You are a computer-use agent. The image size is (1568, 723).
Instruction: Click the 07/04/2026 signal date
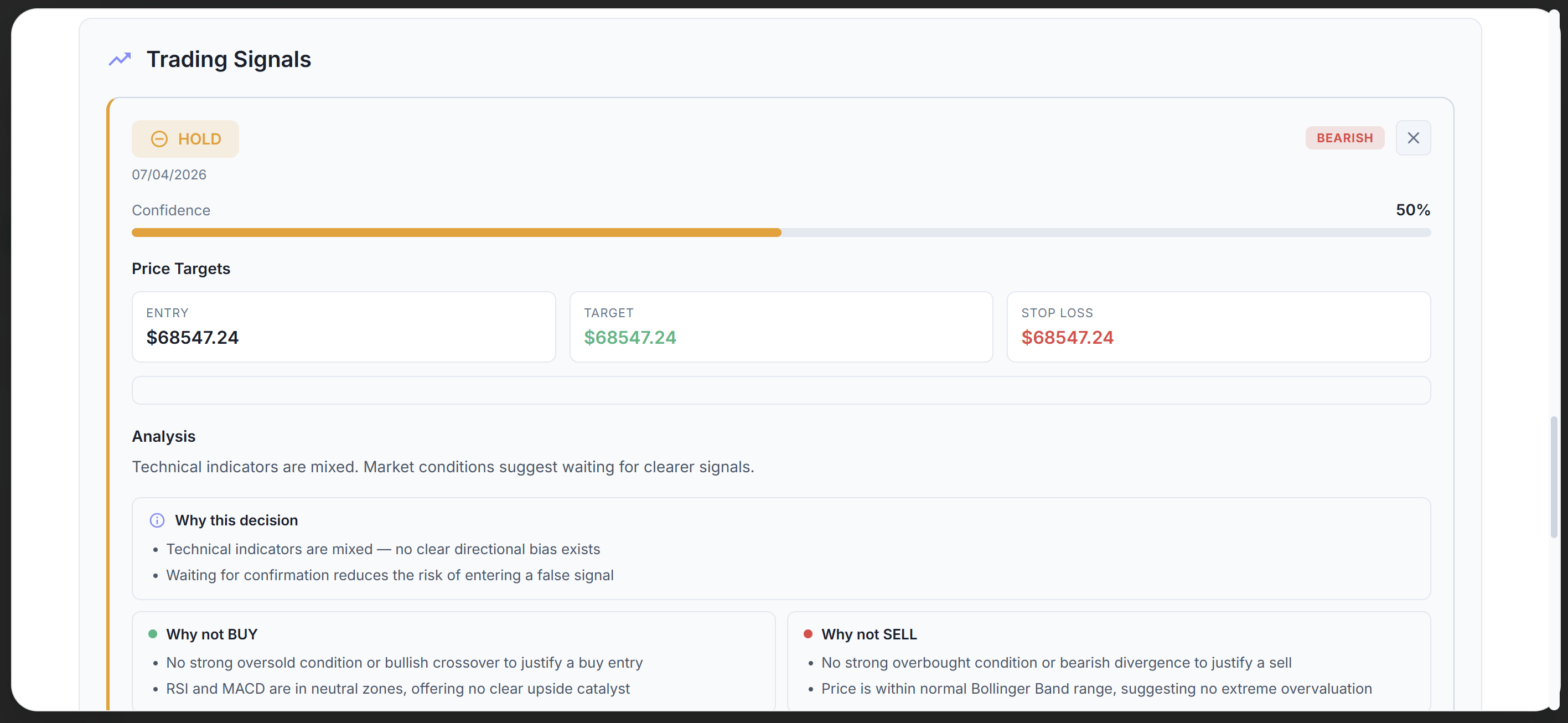point(169,175)
